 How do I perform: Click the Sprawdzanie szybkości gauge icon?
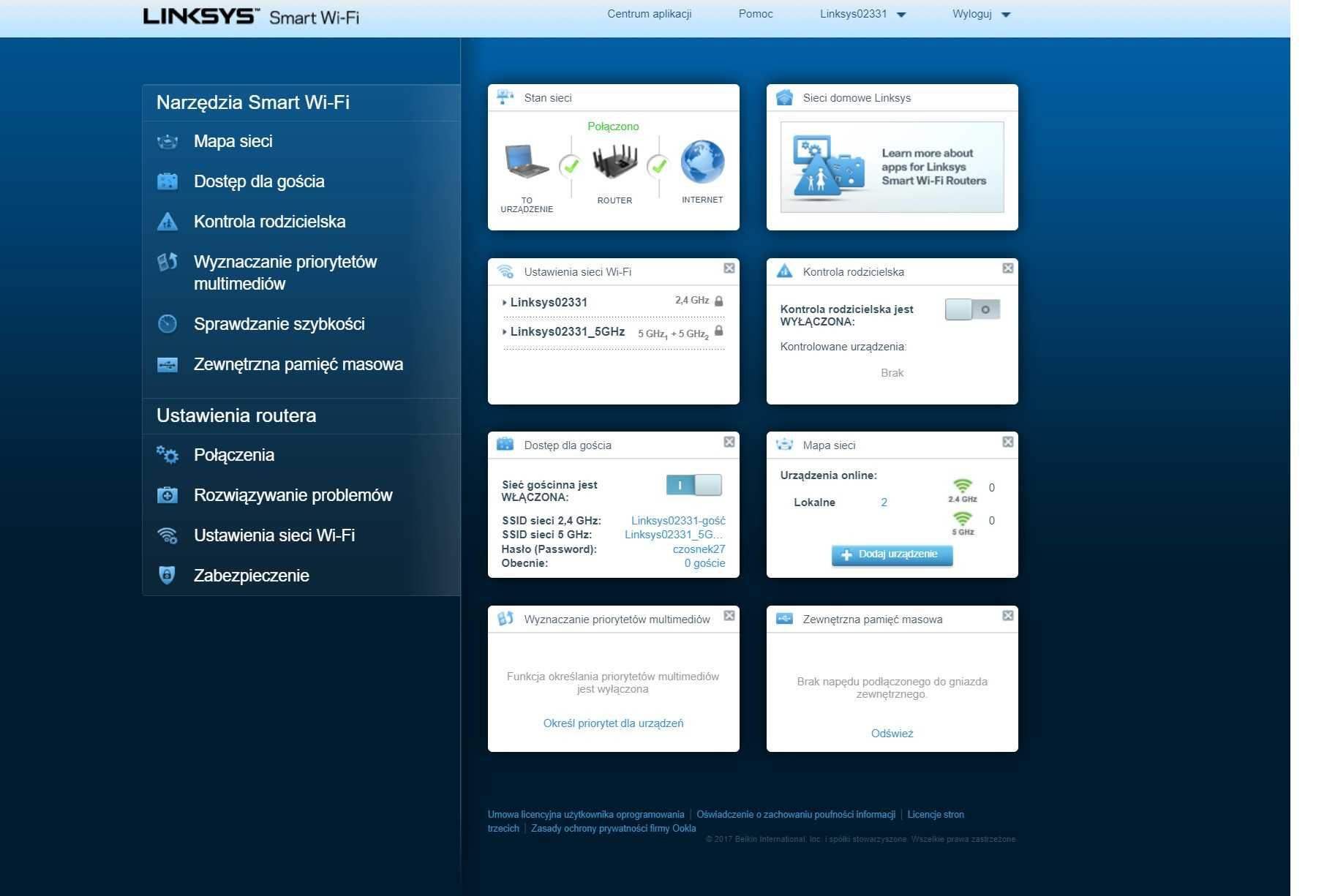coord(168,324)
